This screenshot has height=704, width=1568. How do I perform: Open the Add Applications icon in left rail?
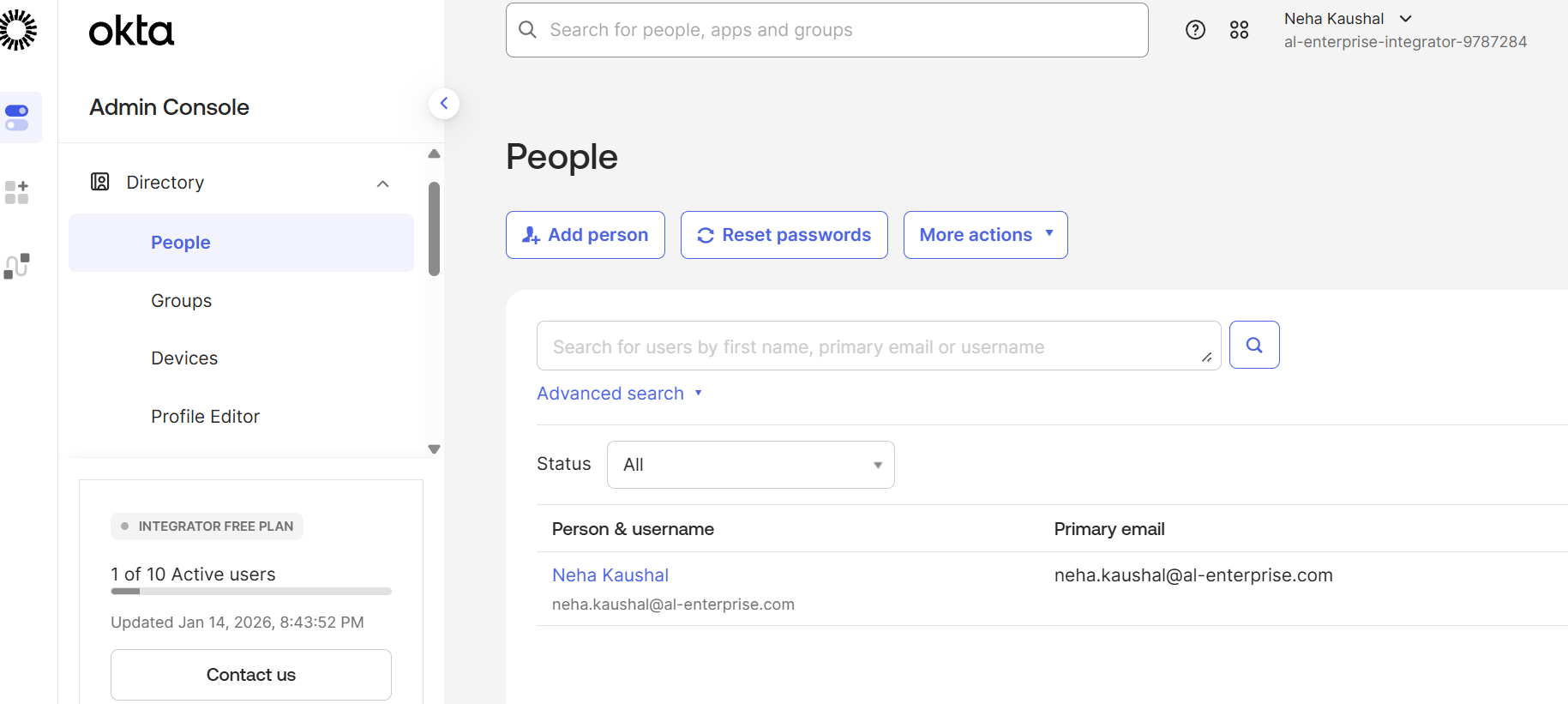[15, 192]
